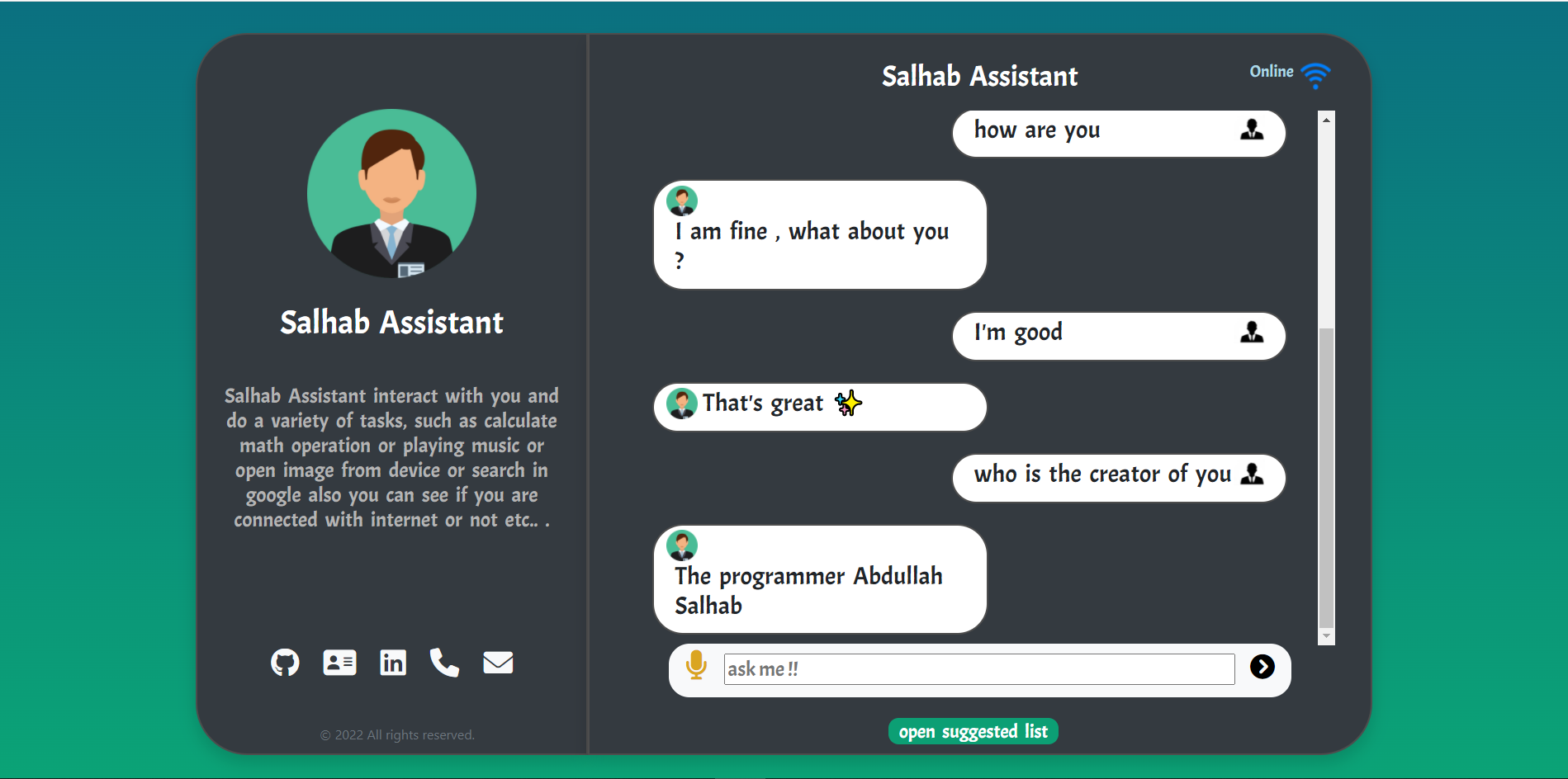The width and height of the screenshot is (1568, 779).
Task: Click the chat scrollbar up arrow
Action: coord(1326,118)
